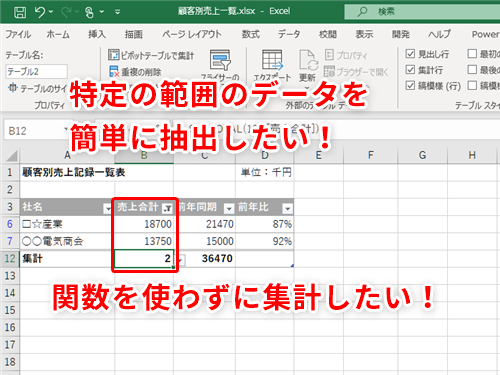Image resolution: width=500 pixels, height=375 pixels.
Task: Click the テーブルのサイズ変更 button
Action: (x=37, y=88)
